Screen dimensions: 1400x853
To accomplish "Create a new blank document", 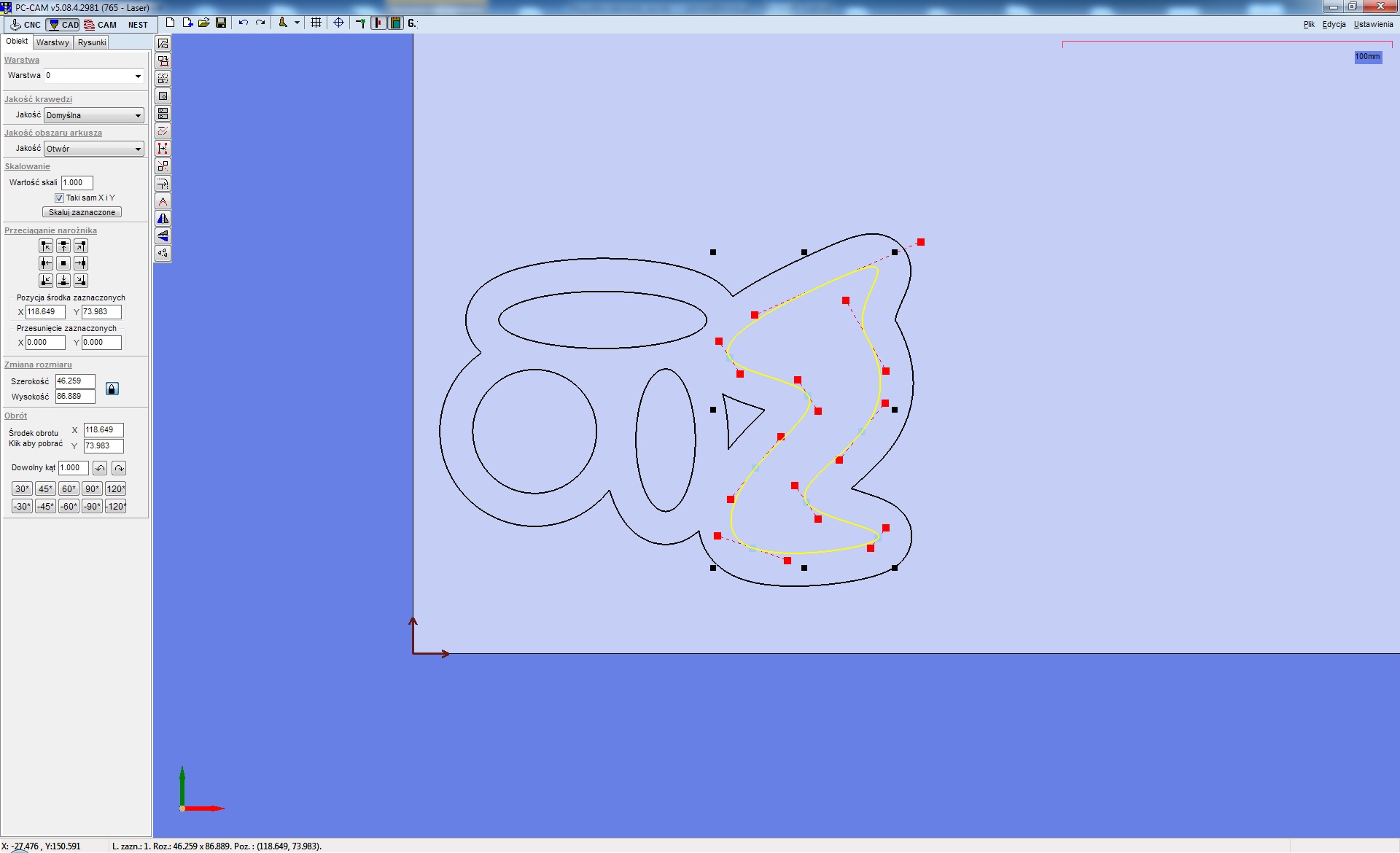I will [x=170, y=23].
